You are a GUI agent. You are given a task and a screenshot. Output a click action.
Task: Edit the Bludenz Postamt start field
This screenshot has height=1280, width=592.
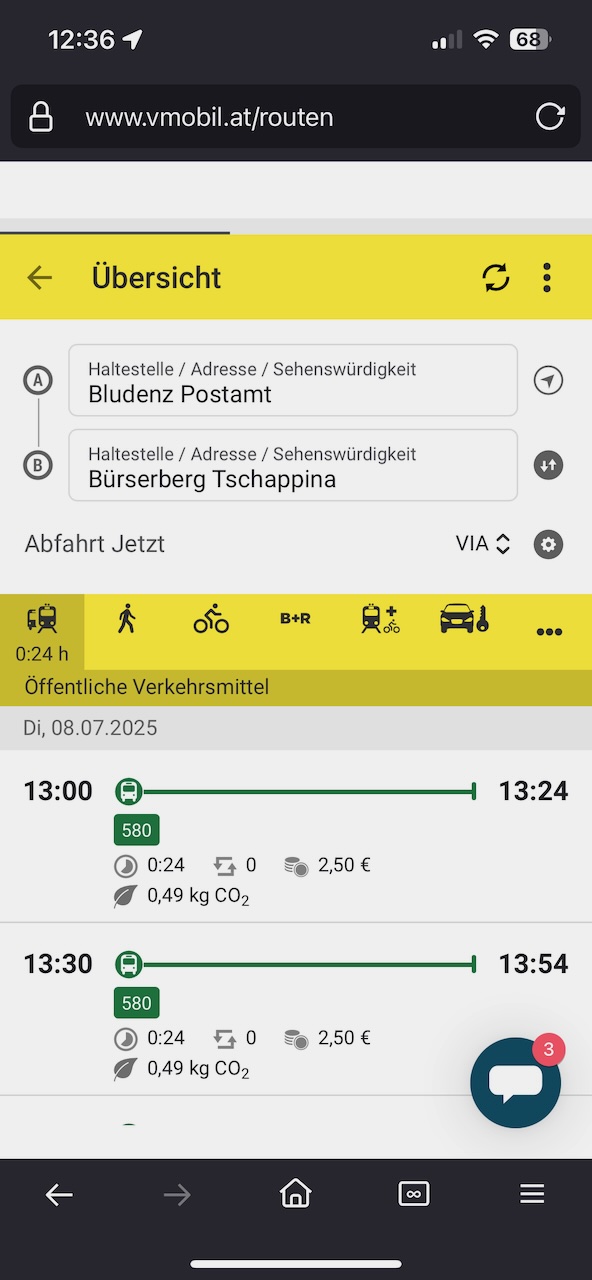pyautogui.click(x=293, y=380)
